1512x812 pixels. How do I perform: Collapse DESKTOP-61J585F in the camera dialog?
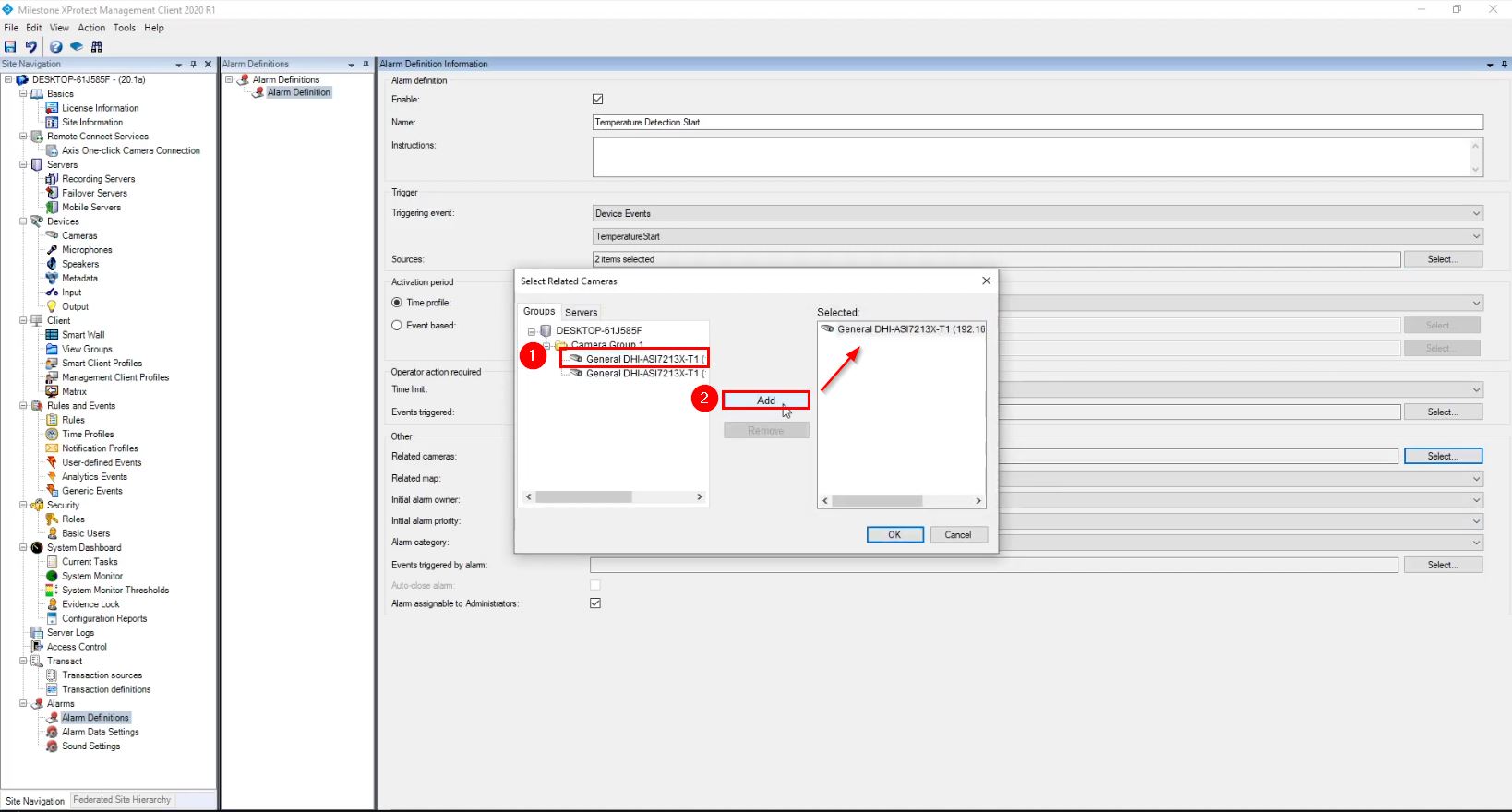(532, 331)
